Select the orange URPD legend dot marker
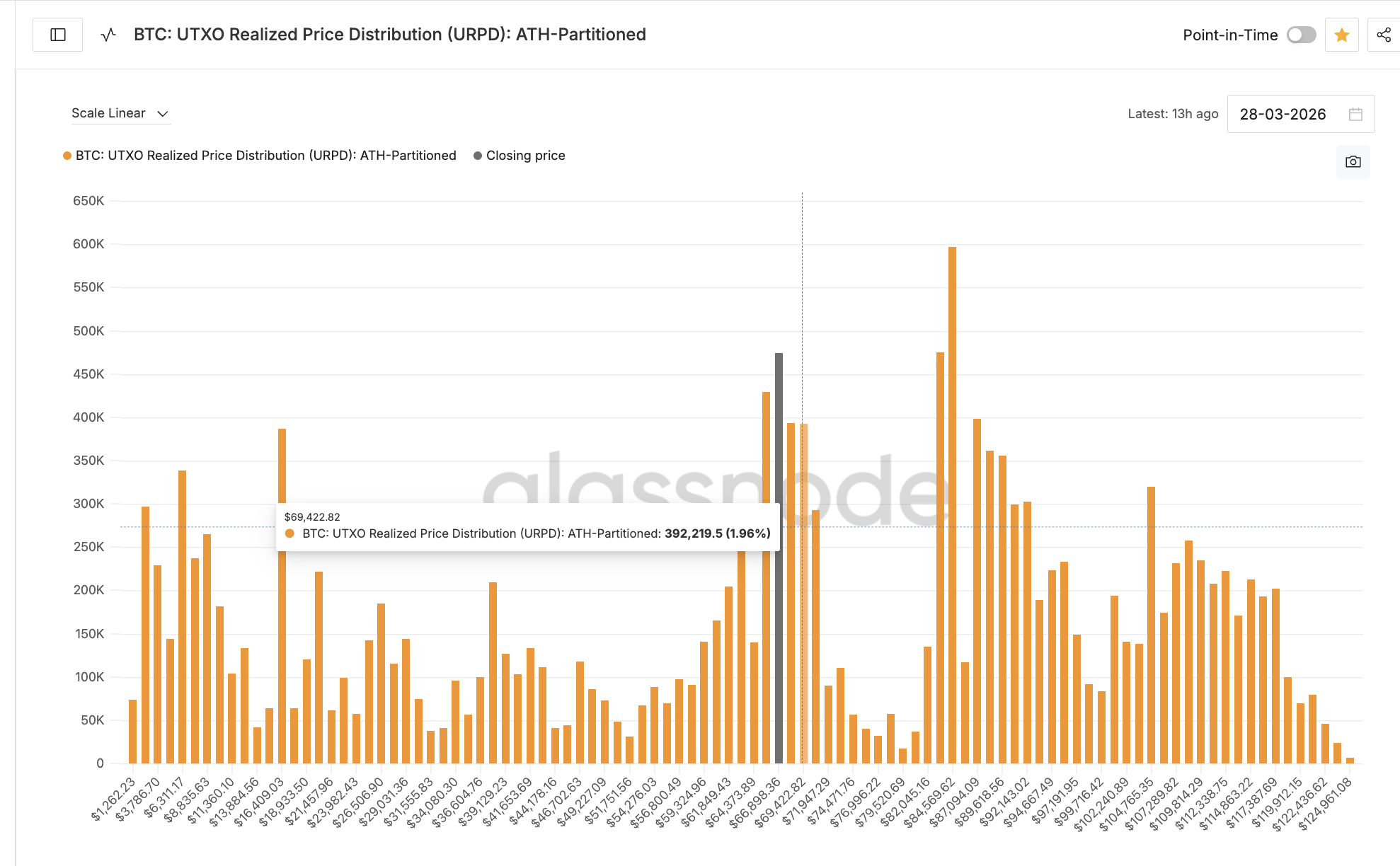Screen dimensions: 1400x866 coord(65,155)
